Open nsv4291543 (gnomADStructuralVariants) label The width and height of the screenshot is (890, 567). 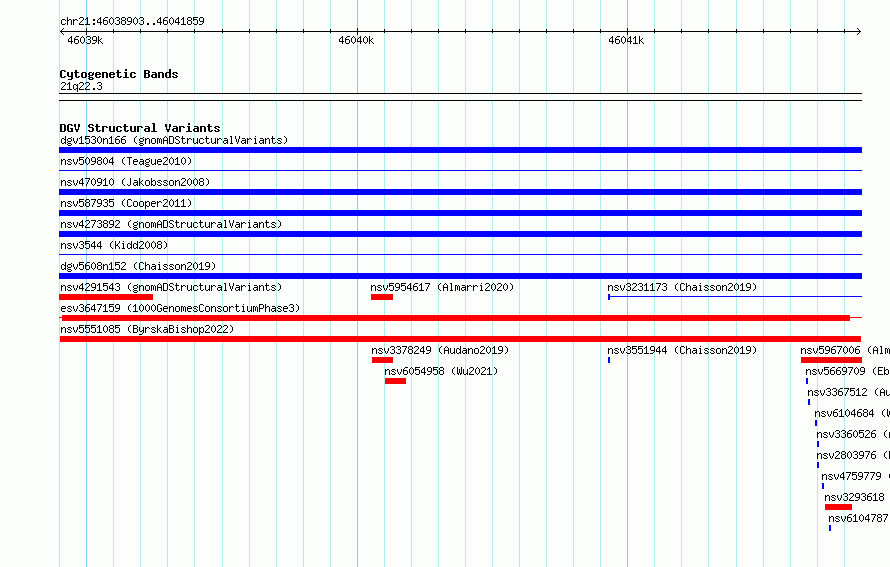pyautogui.click(x=171, y=287)
